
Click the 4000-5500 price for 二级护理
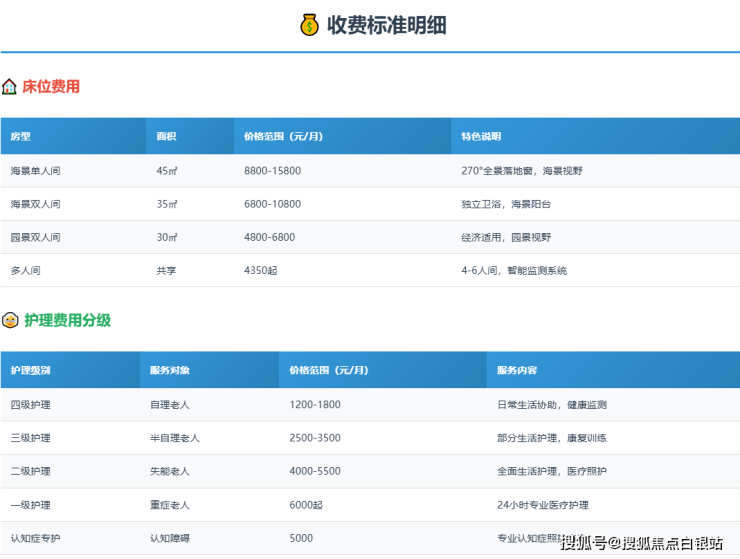315,471
